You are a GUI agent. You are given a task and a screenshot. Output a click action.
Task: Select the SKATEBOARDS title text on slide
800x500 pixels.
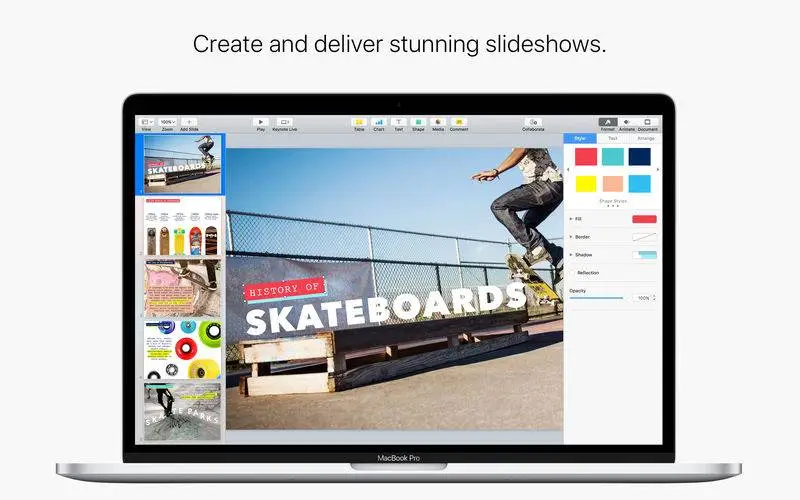(386, 309)
